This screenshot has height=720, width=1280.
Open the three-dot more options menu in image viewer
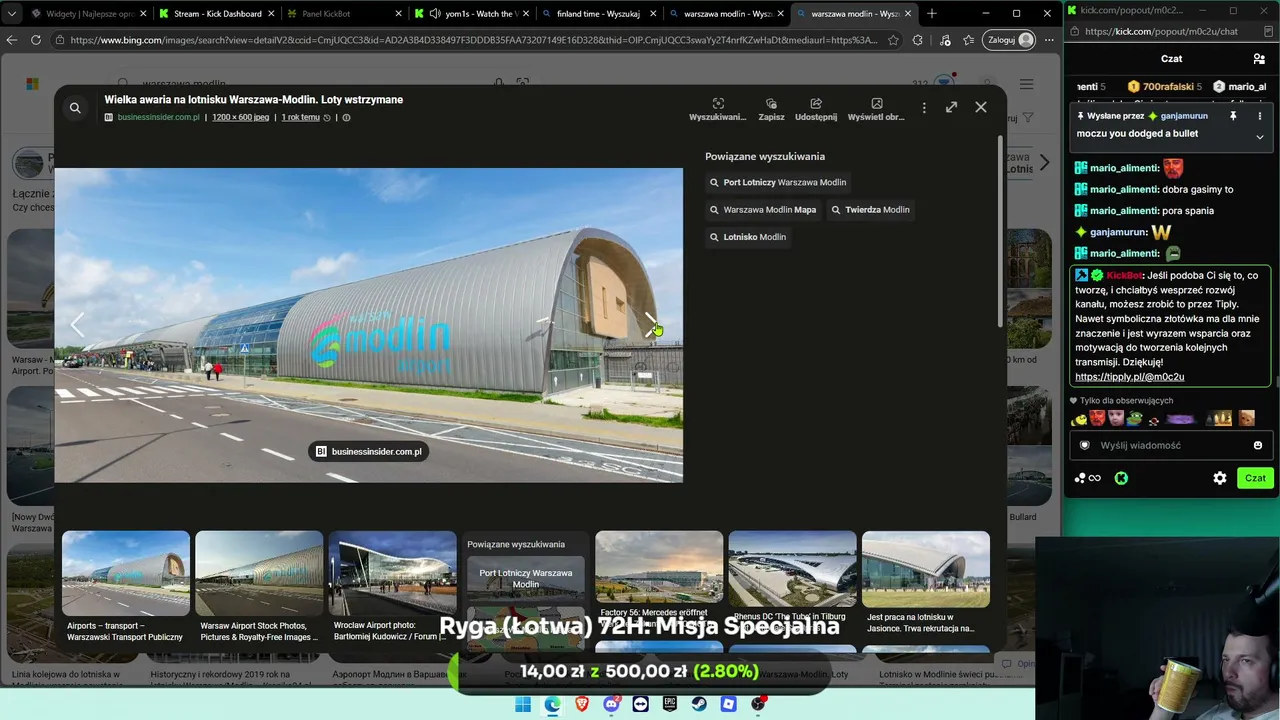coord(924,107)
